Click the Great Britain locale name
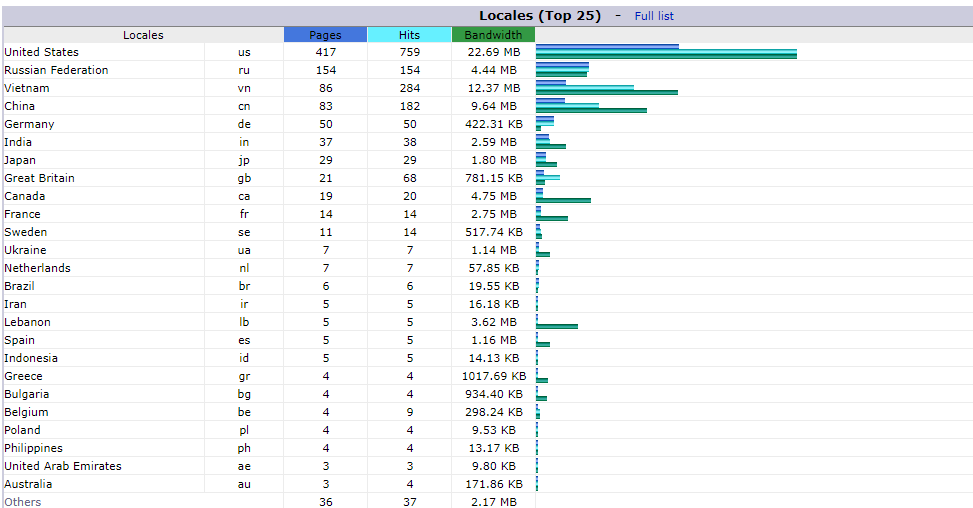 40,178
